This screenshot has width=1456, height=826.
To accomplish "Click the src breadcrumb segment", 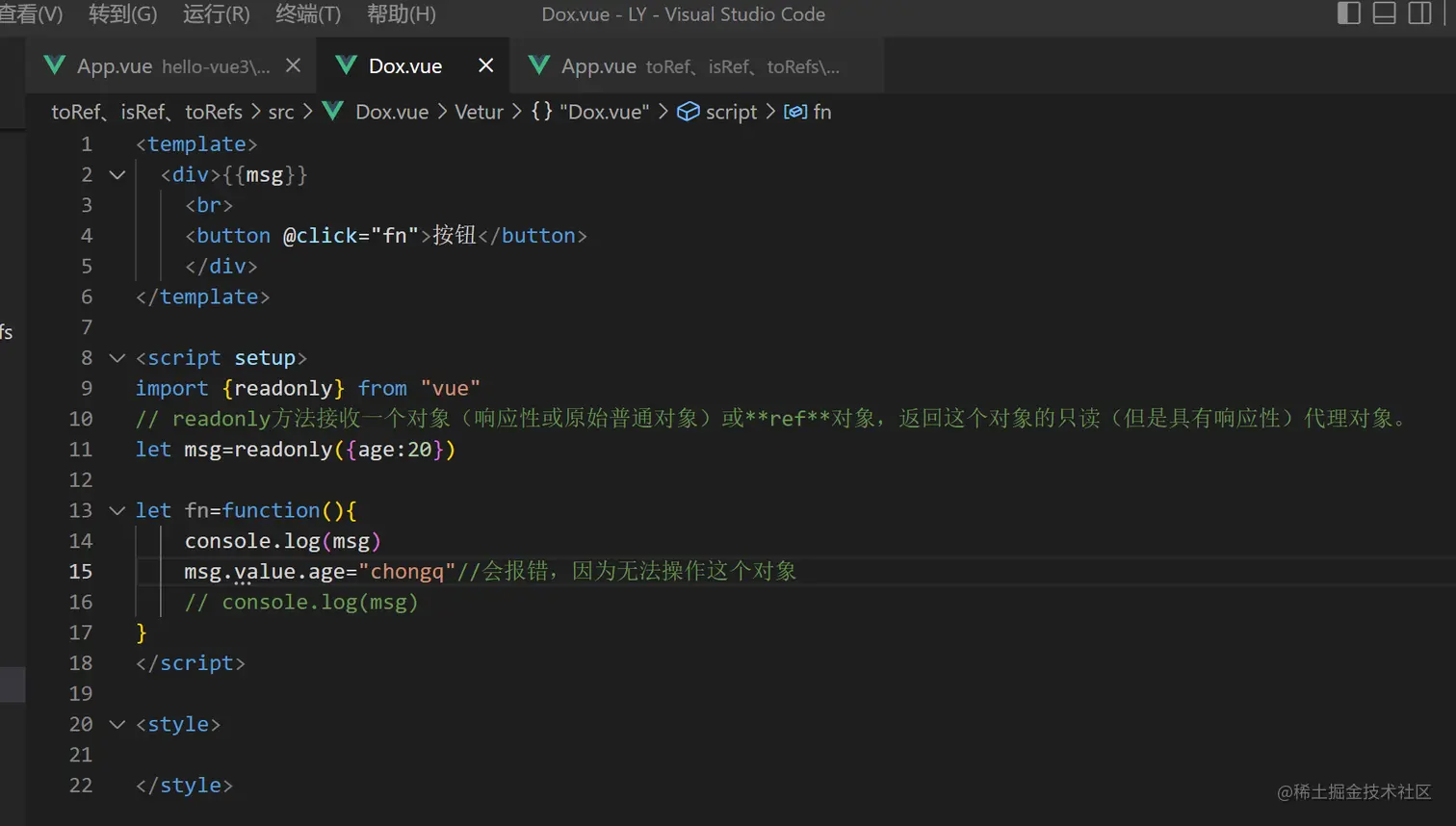I will 281,113.
